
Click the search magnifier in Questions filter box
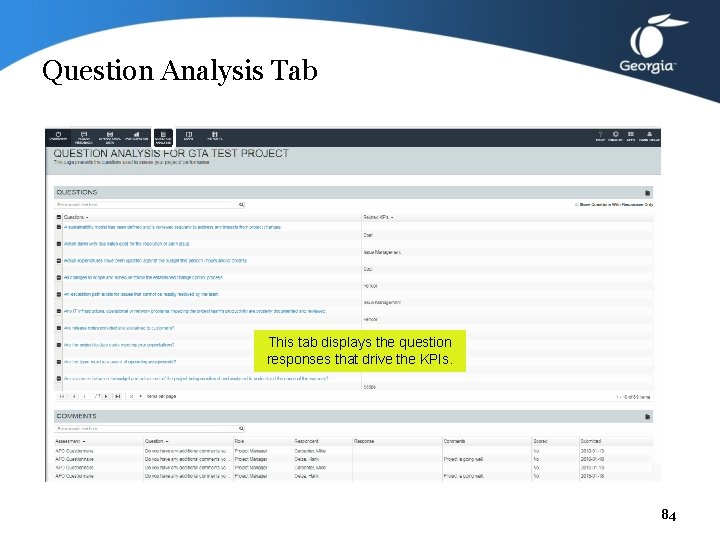(242, 205)
